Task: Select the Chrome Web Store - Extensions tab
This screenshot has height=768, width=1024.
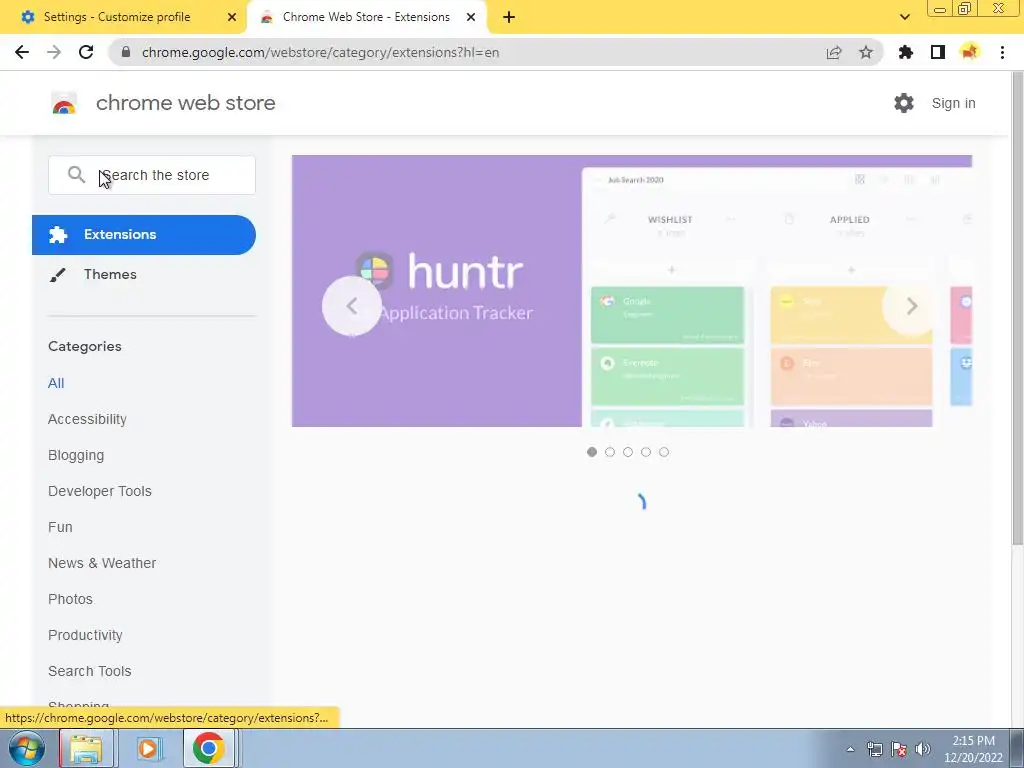Action: coord(366,17)
